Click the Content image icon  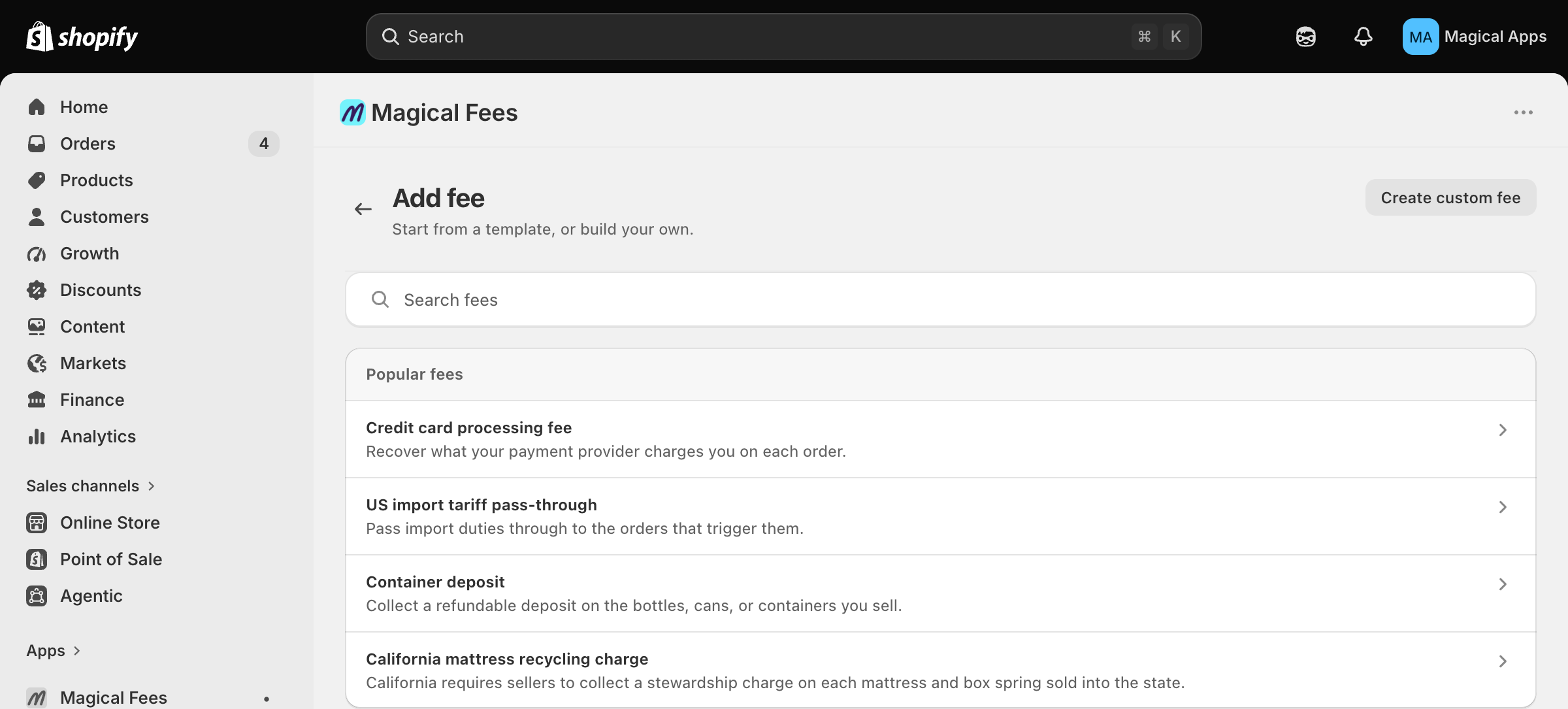(37, 327)
